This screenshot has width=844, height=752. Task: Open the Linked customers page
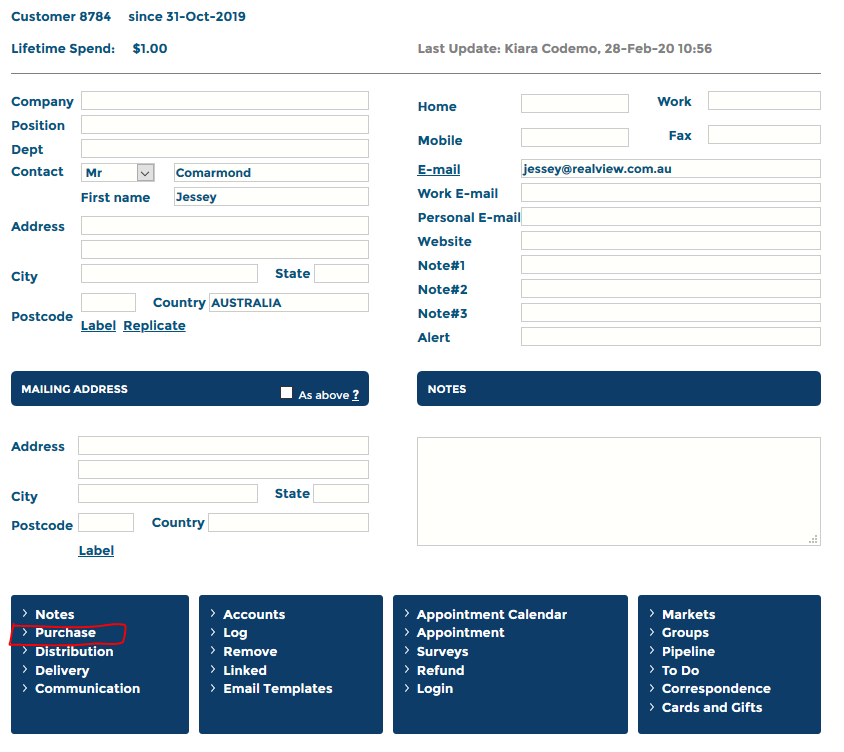(245, 670)
